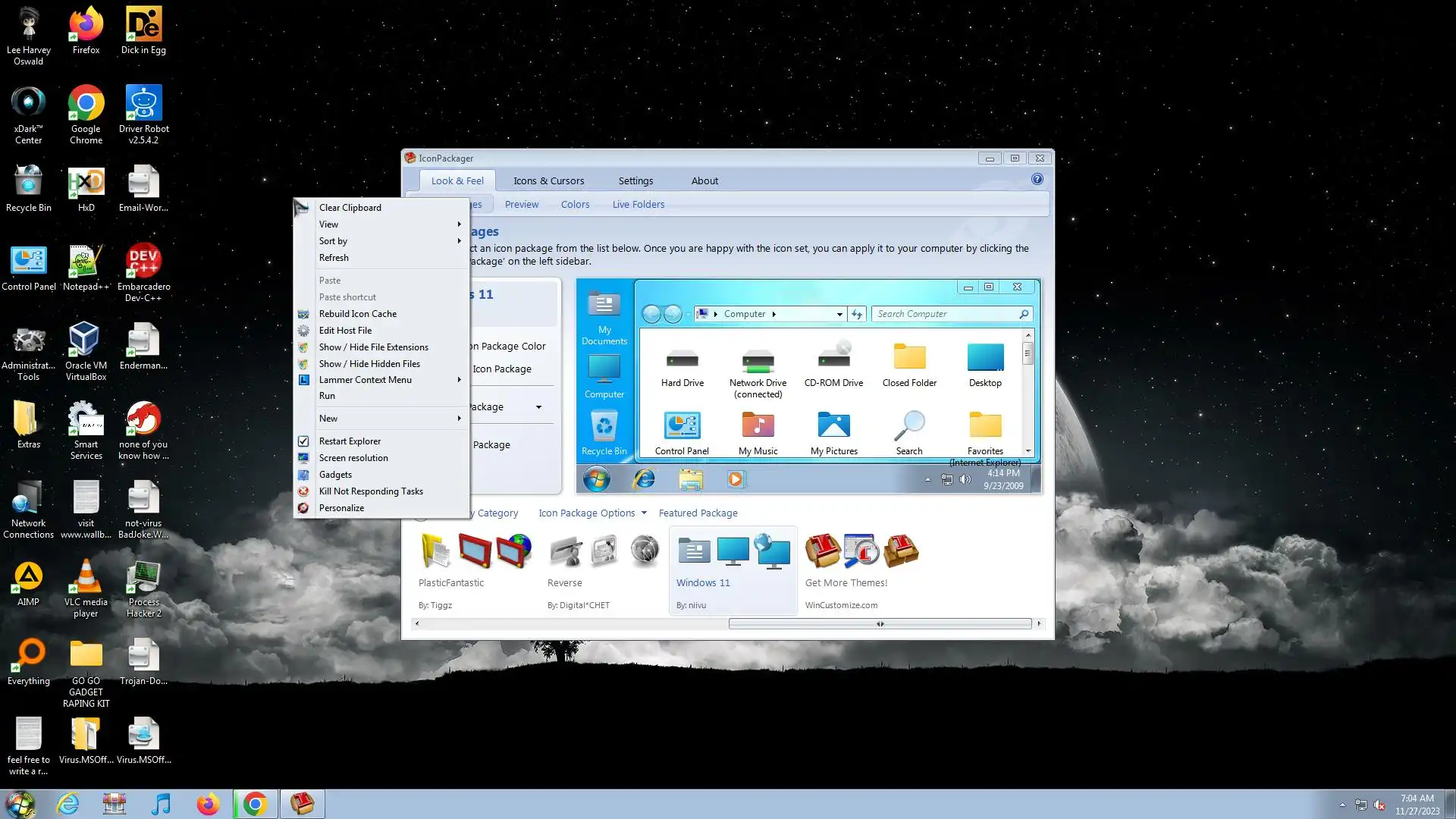
Task: Choose Clear Clipboard from context menu
Action: [350, 208]
